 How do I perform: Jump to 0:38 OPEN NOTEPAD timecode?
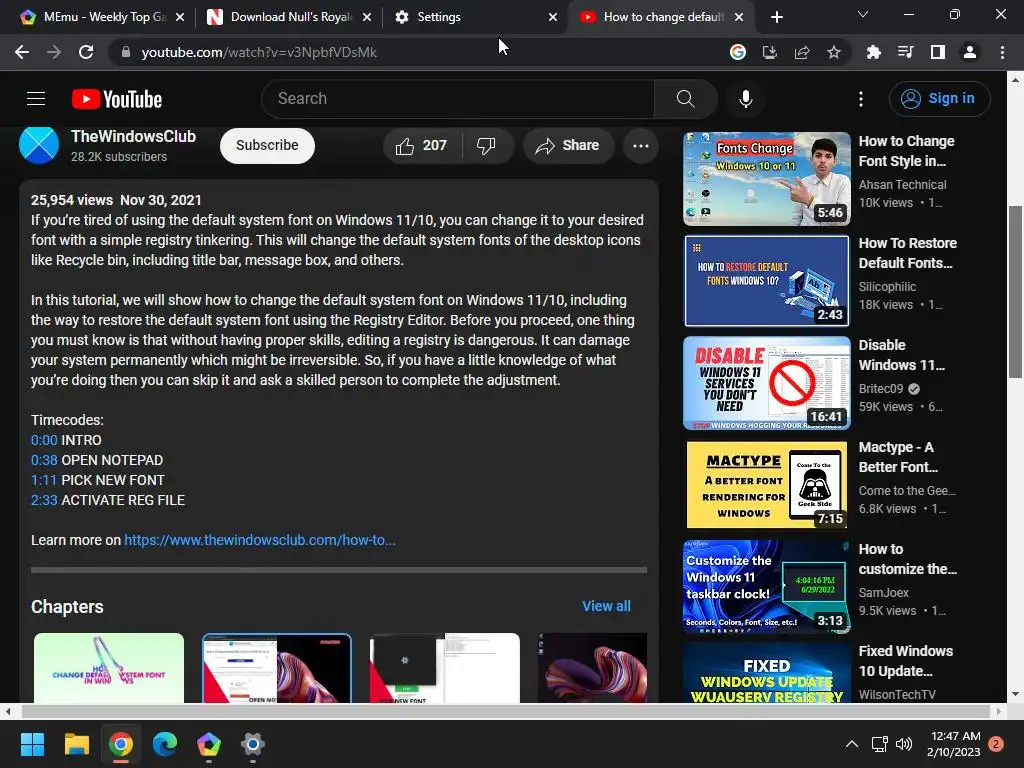click(x=44, y=460)
